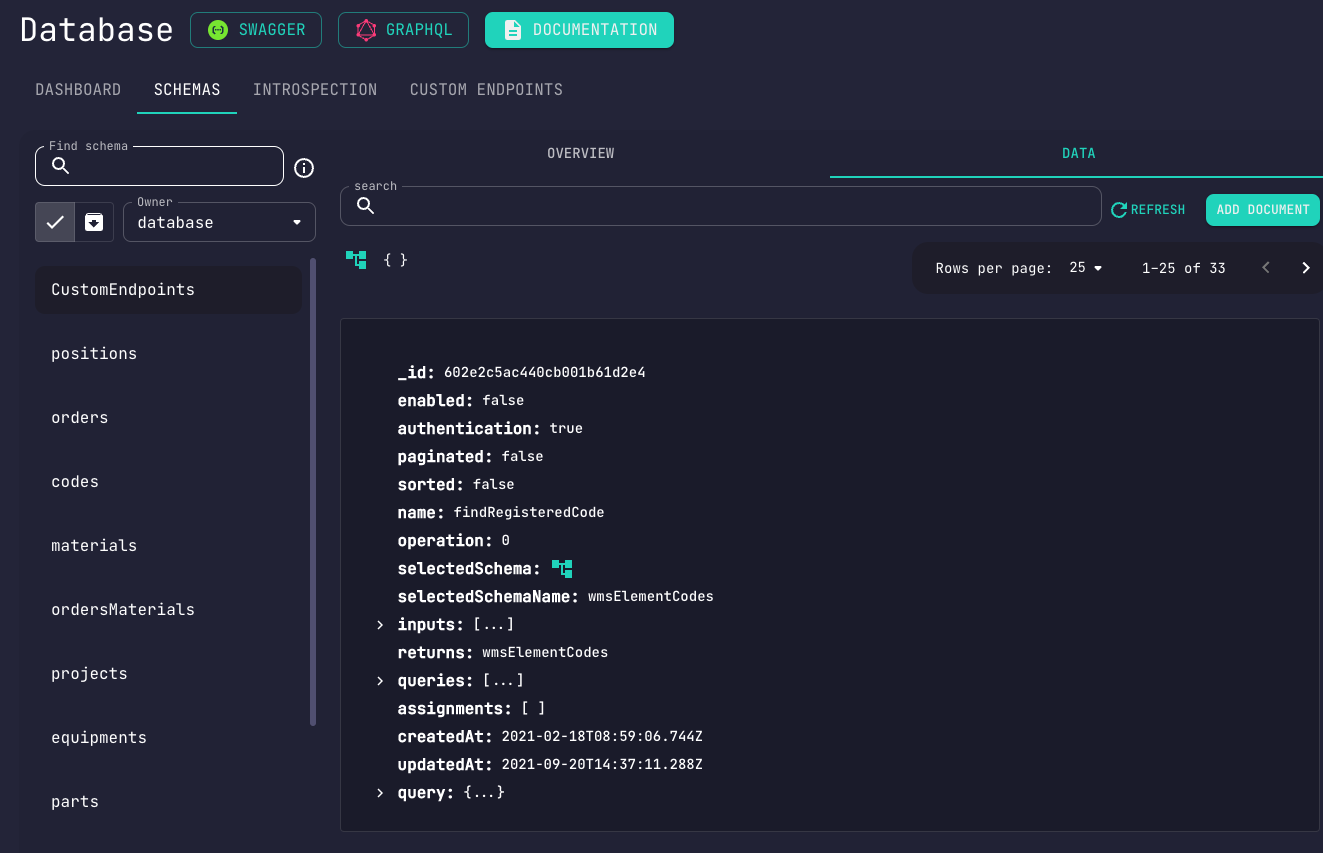1323x853 pixels.
Task: Click the createdAt timestamp value
Action: click(x=602, y=737)
